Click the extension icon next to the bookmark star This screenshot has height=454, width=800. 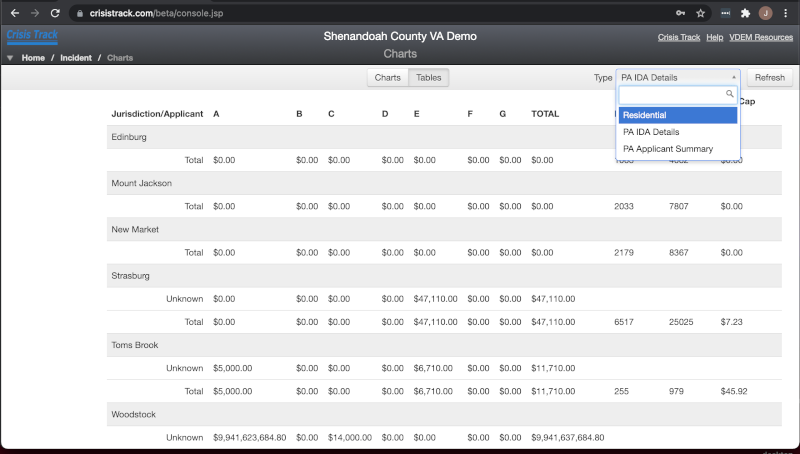(x=725, y=13)
